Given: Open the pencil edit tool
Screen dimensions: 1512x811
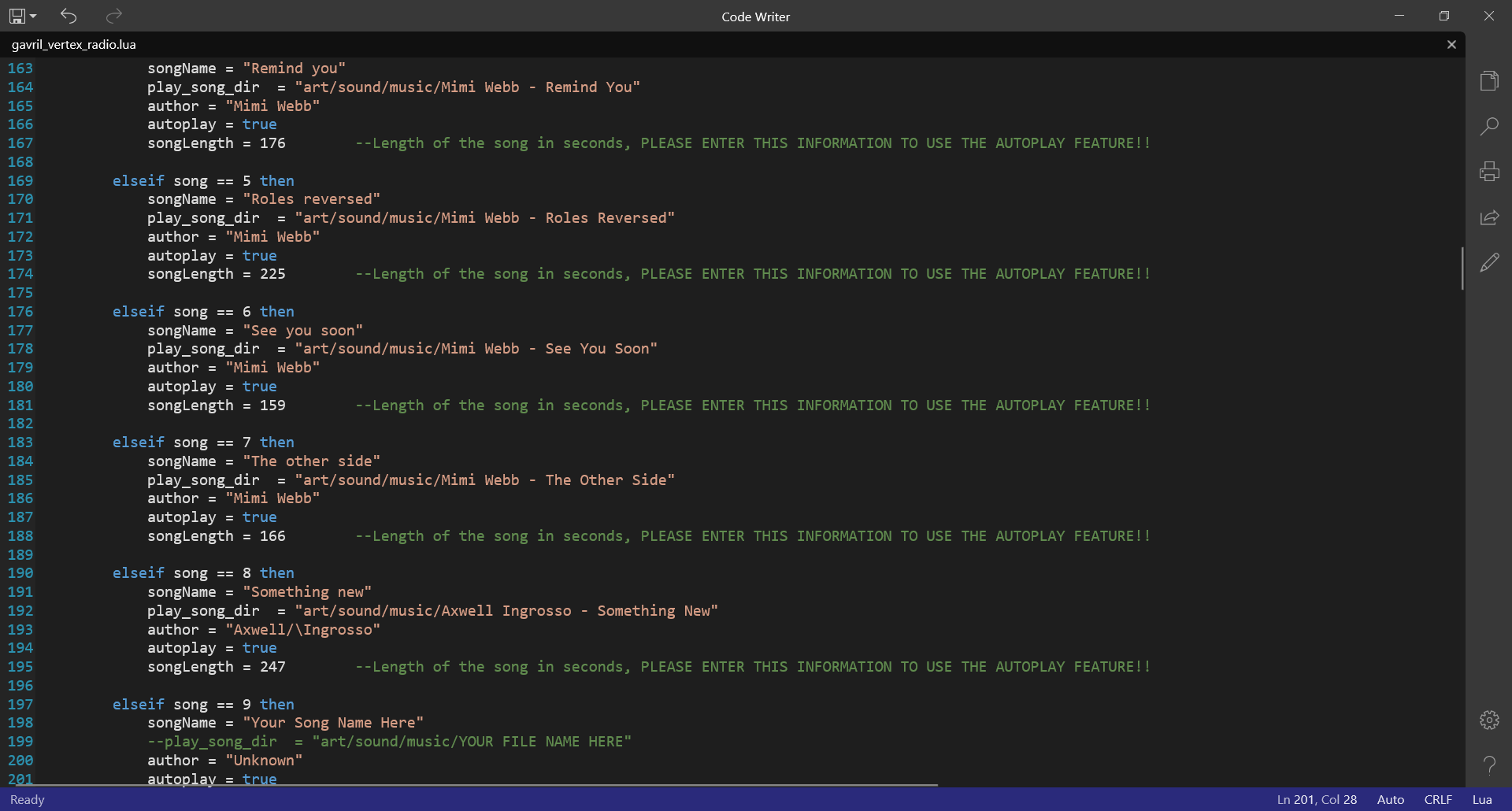Looking at the screenshot, I should click(x=1489, y=263).
